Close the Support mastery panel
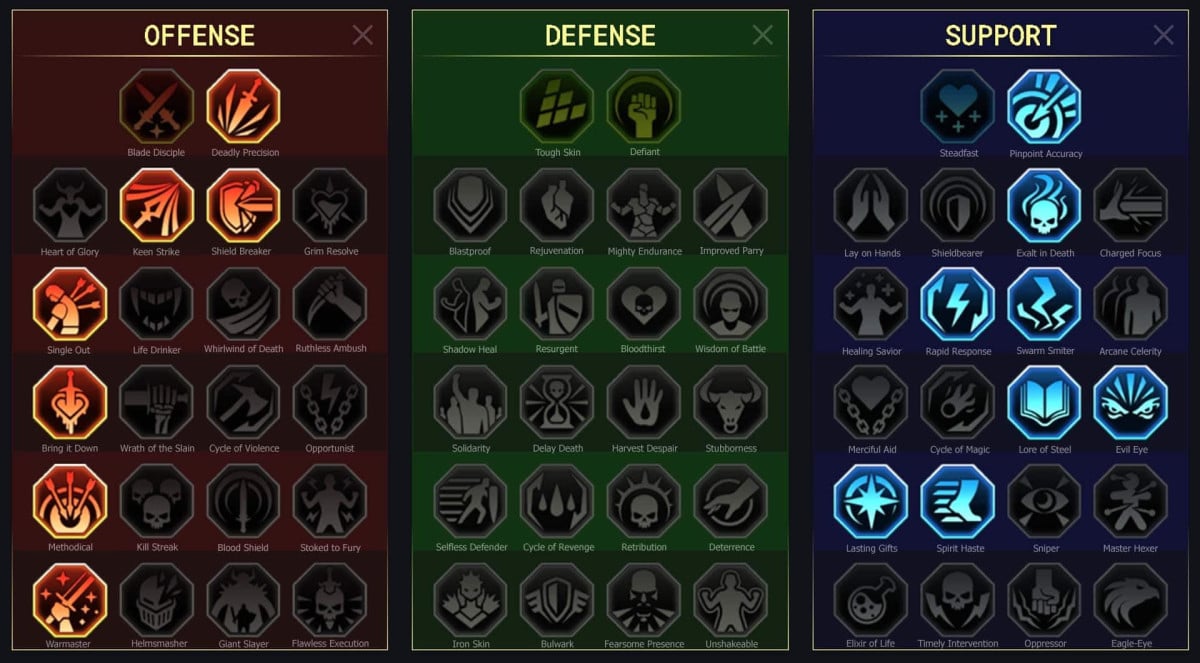 pyautogui.click(x=1164, y=35)
